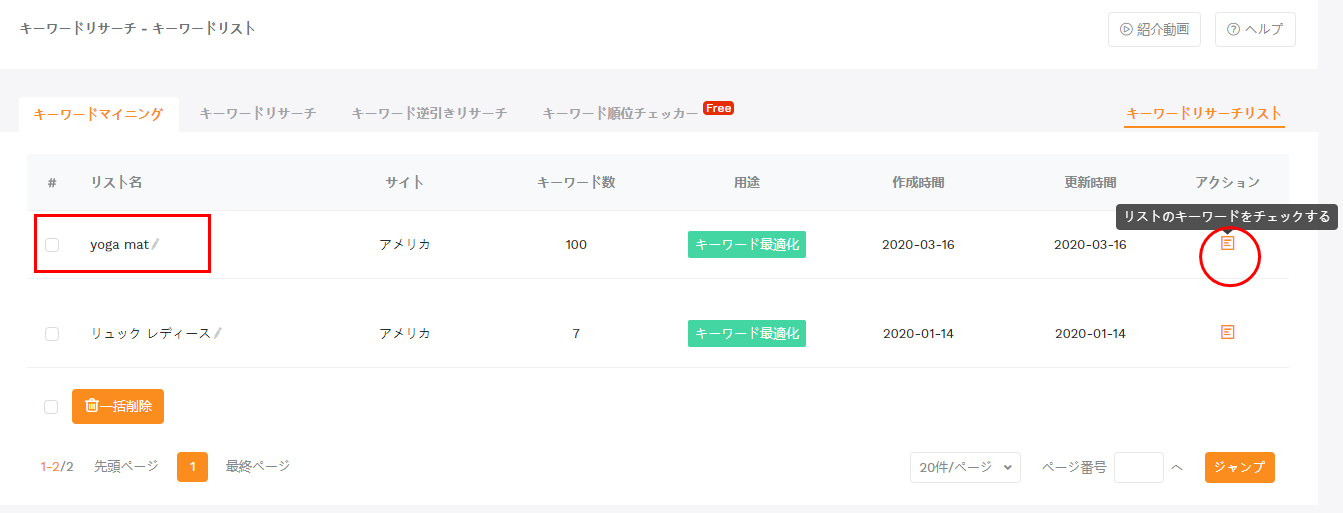Open リュック レディース list keyword check icon
Image resolution: width=1343 pixels, height=513 pixels.
[x=1228, y=332]
